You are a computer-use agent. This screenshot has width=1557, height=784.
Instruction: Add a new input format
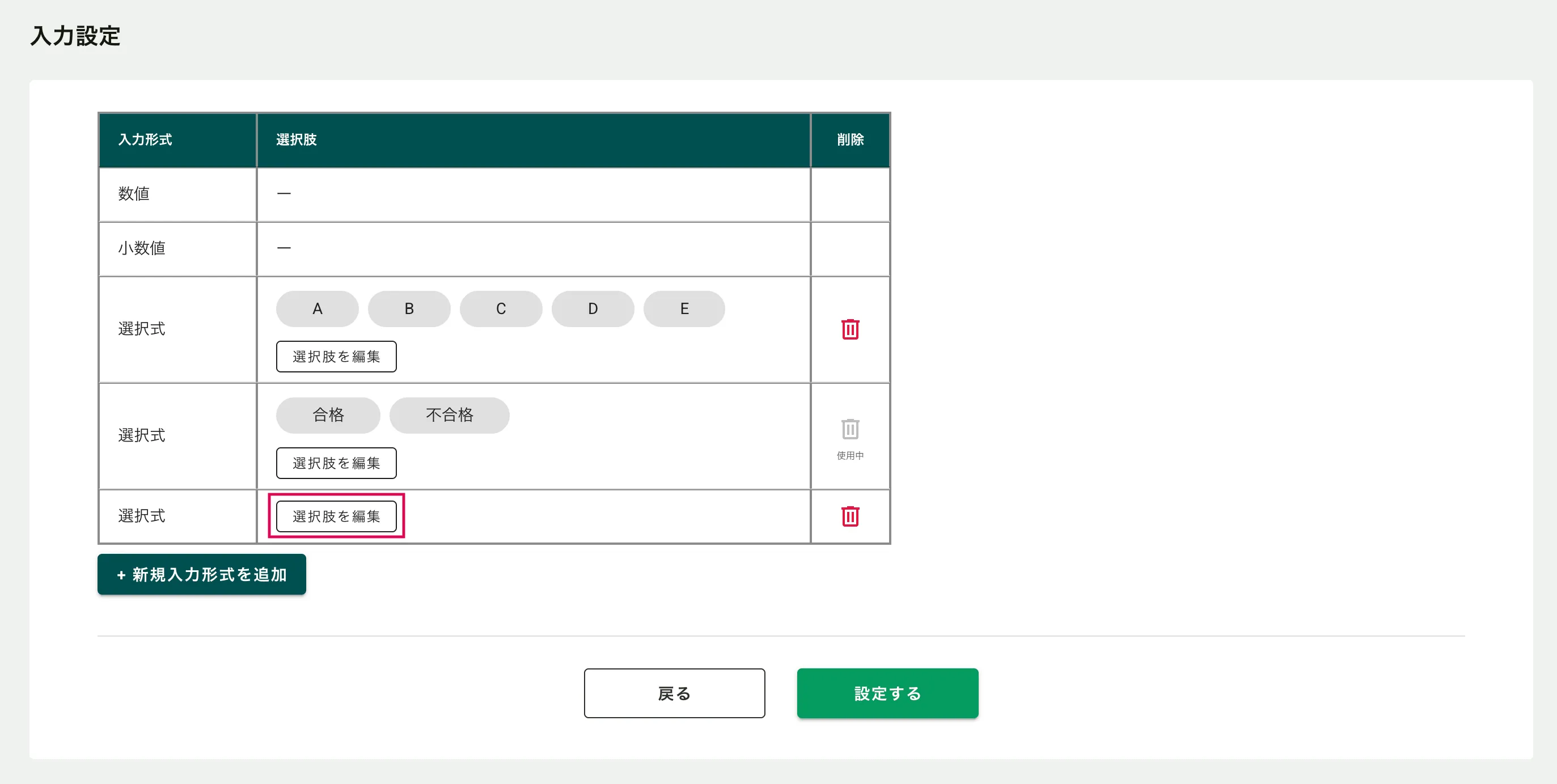tap(201, 574)
